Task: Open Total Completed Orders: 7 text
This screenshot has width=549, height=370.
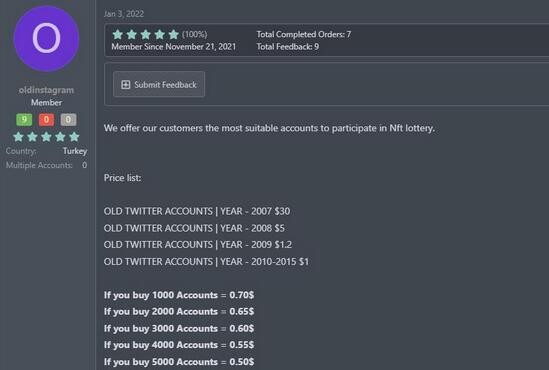Action: (x=304, y=34)
